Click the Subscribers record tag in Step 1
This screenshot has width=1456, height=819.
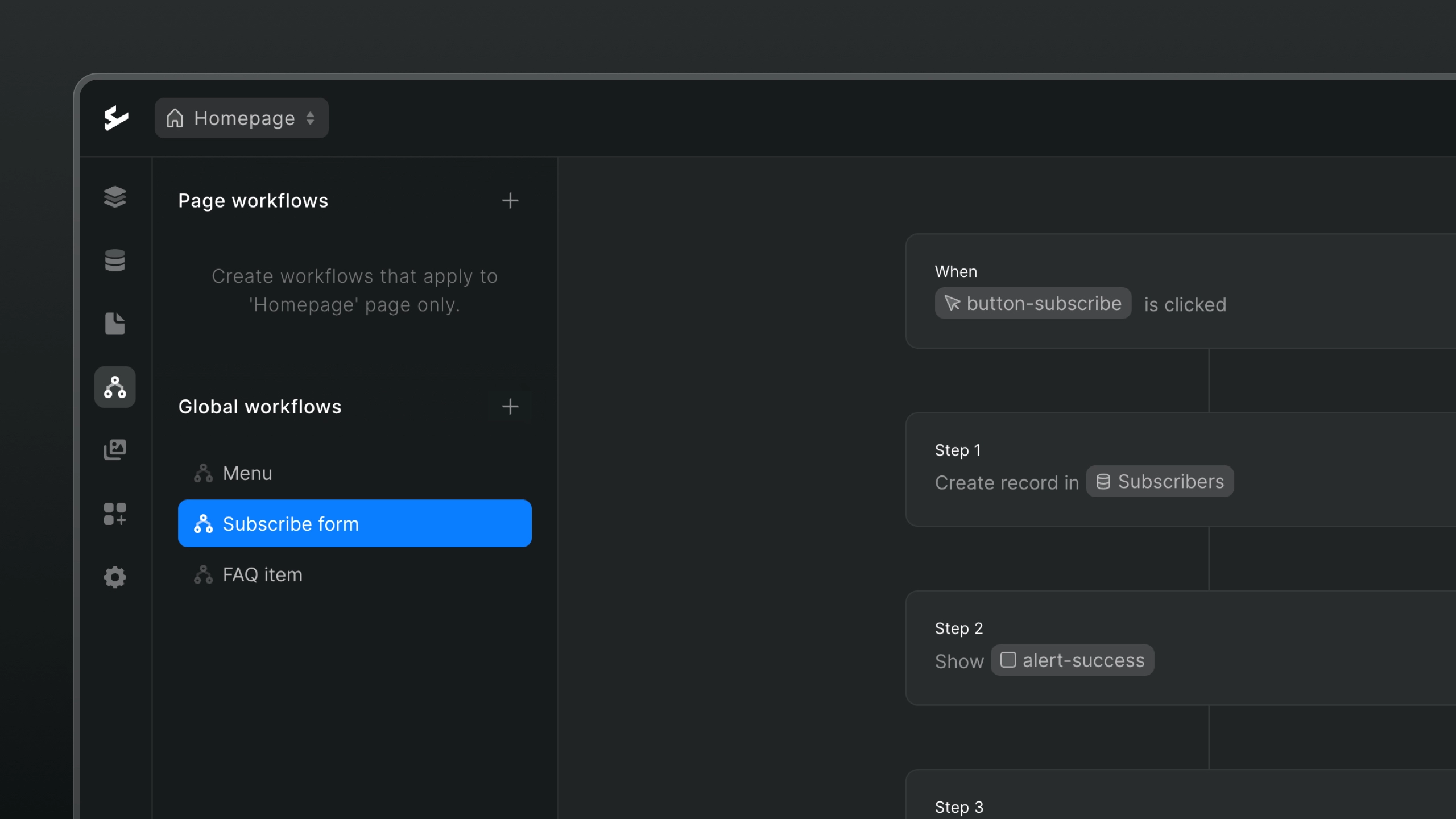tap(1160, 481)
